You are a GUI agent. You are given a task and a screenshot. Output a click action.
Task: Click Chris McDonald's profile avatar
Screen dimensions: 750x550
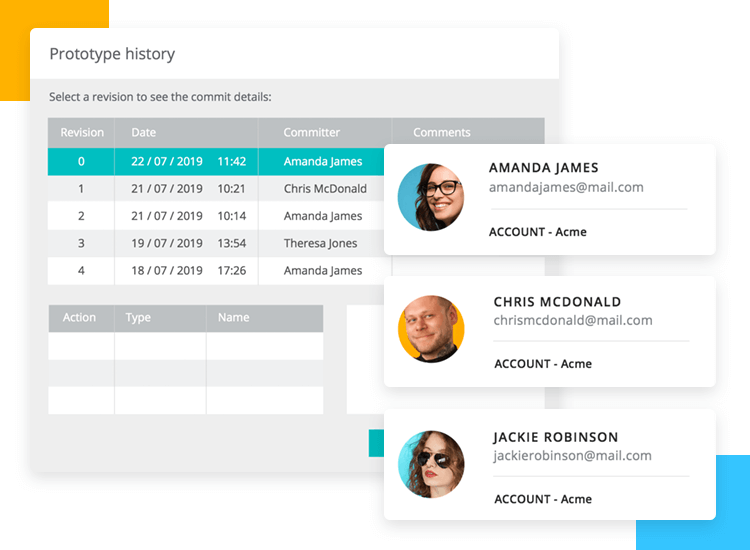tap(431, 329)
